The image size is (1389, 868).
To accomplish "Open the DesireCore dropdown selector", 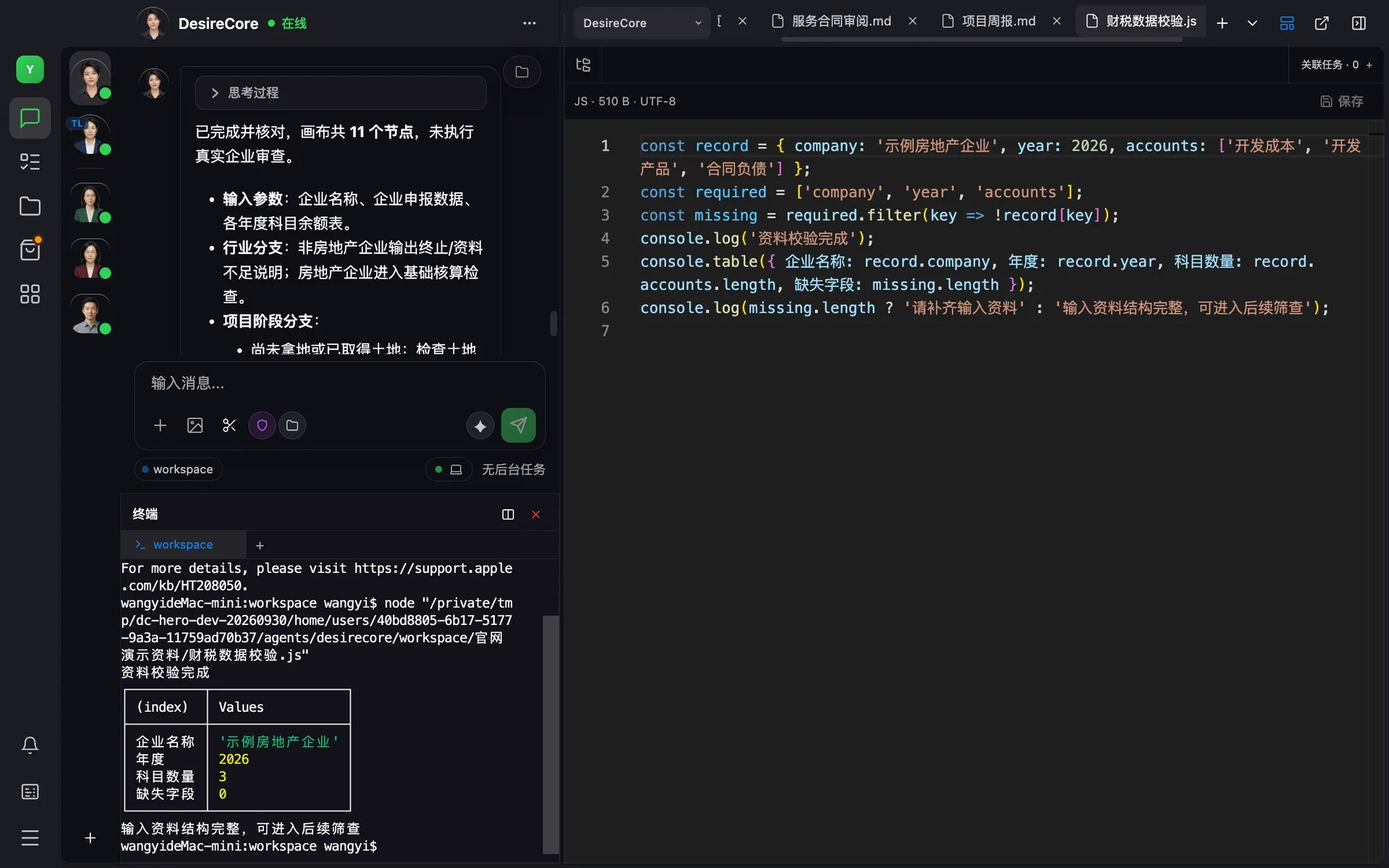I will 642,23.
